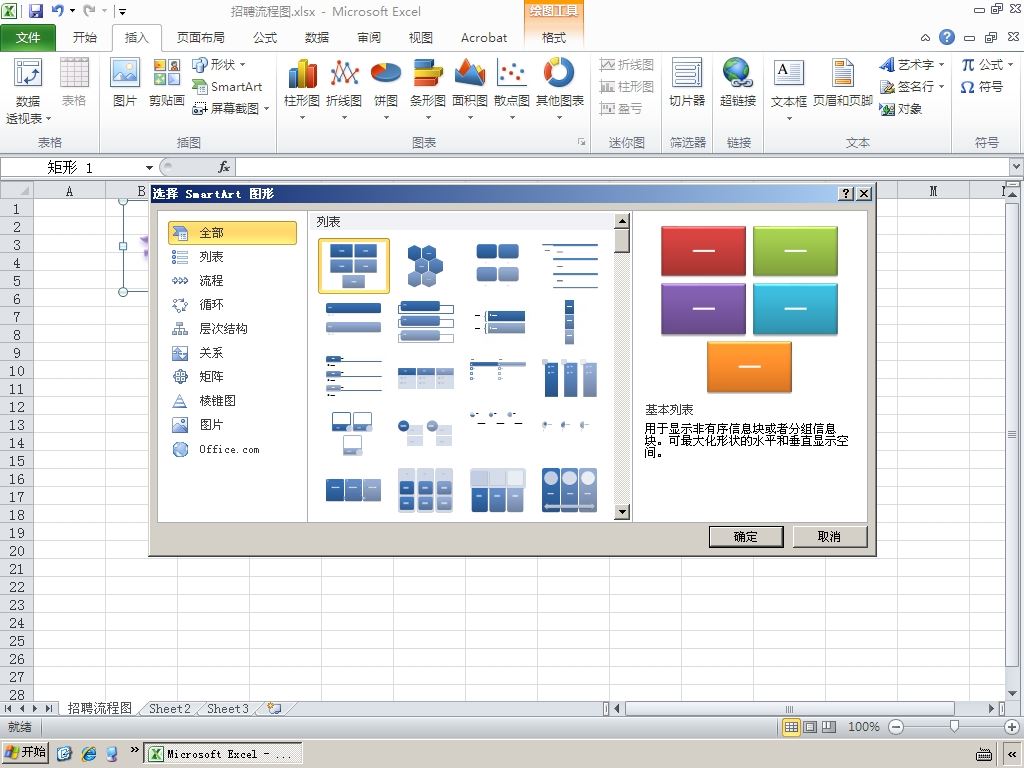Switch to the Page Layout tab

200,38
